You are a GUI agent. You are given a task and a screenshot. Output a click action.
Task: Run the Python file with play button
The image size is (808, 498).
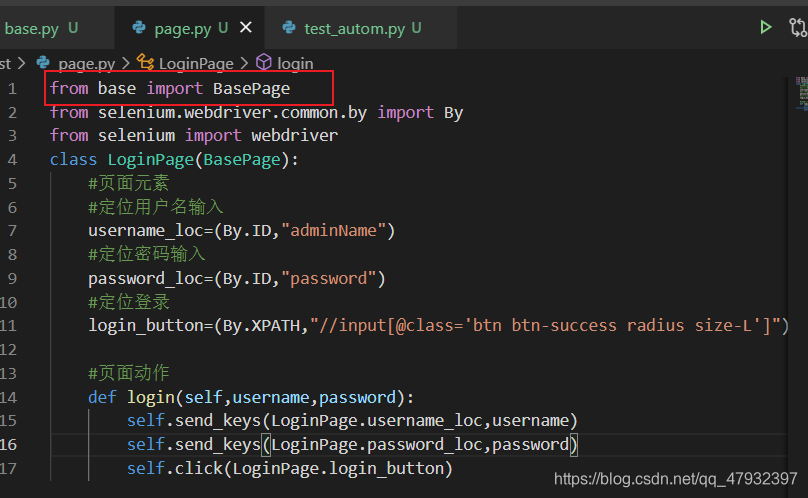click(766, 27)
